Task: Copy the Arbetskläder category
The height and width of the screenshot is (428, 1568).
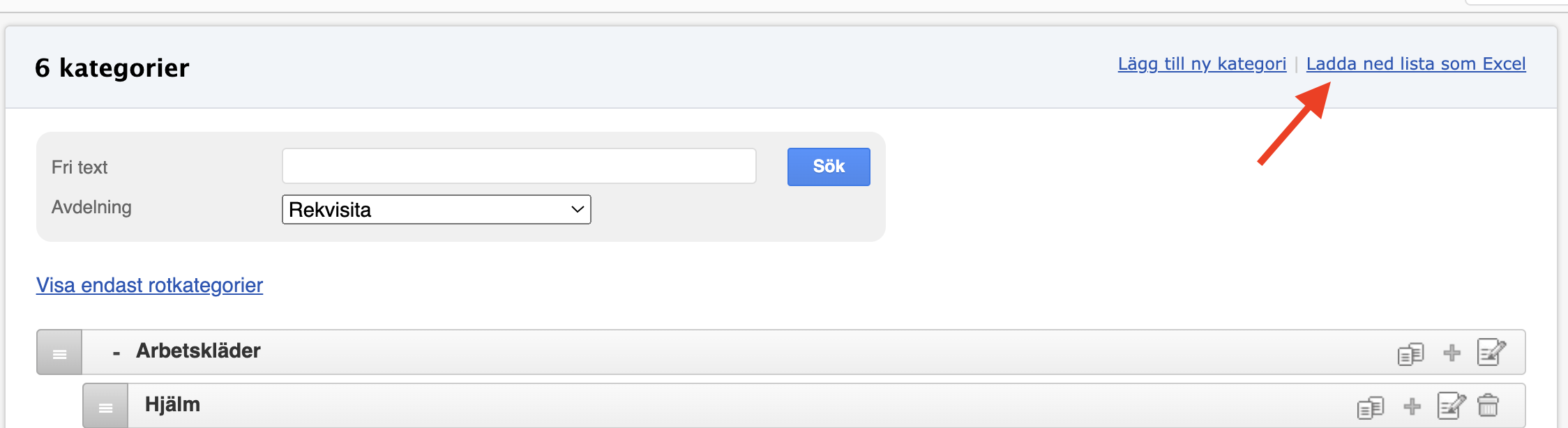Action: [x=1410, y=353]
